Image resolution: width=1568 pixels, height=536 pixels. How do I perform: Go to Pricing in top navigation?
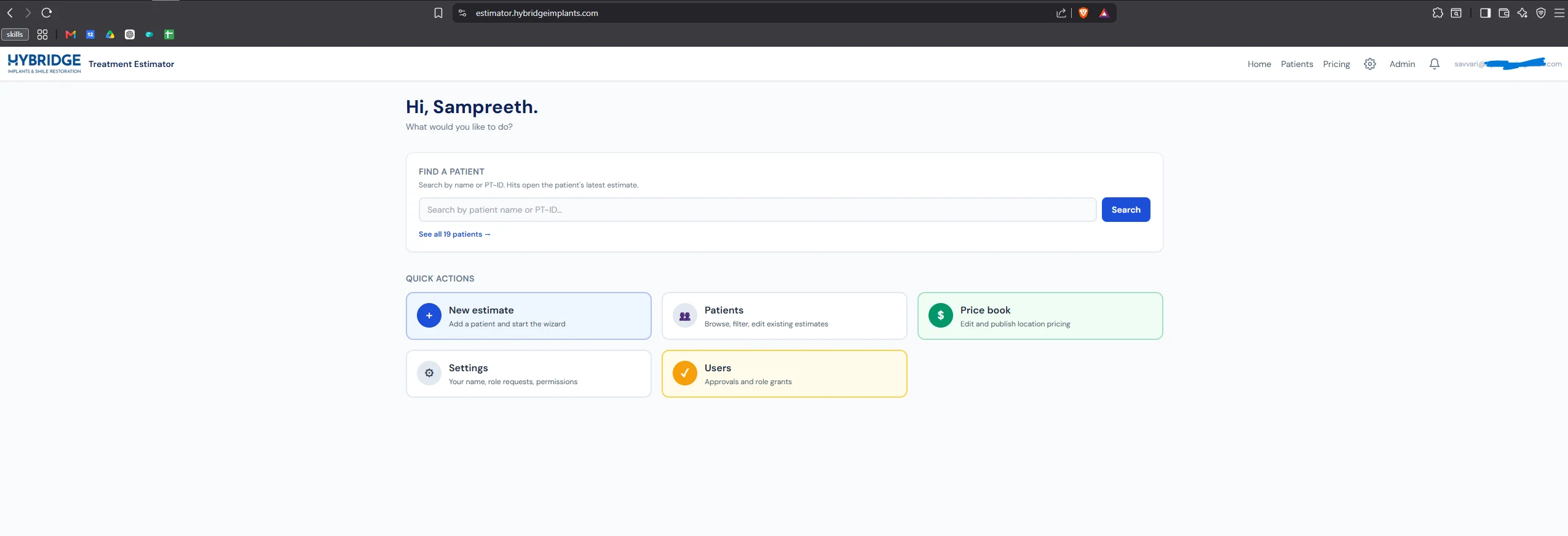pos(1336,64)
